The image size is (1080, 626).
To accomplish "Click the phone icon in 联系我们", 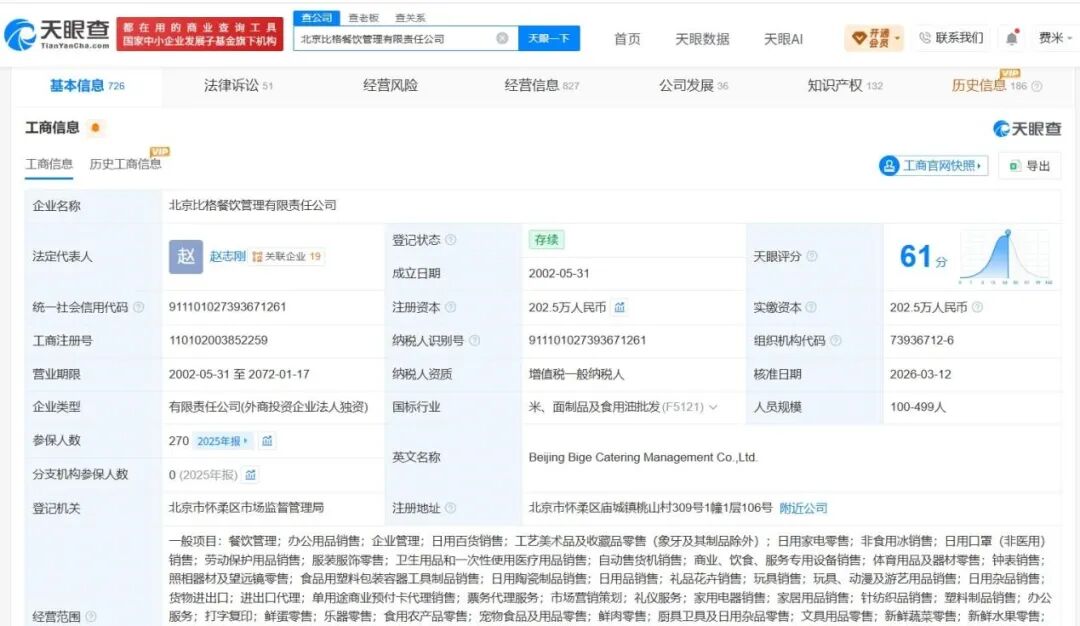I will (925, 38).
